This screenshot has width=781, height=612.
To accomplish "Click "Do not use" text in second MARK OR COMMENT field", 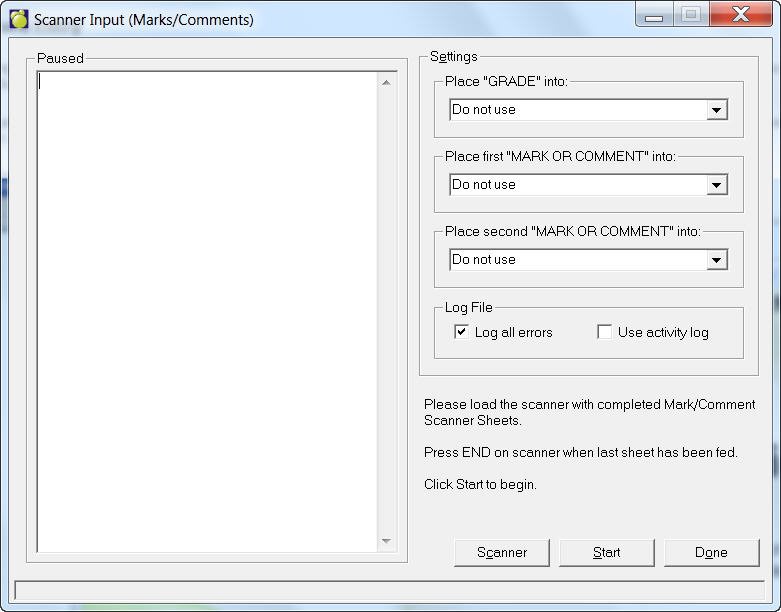I will point(484,260).
